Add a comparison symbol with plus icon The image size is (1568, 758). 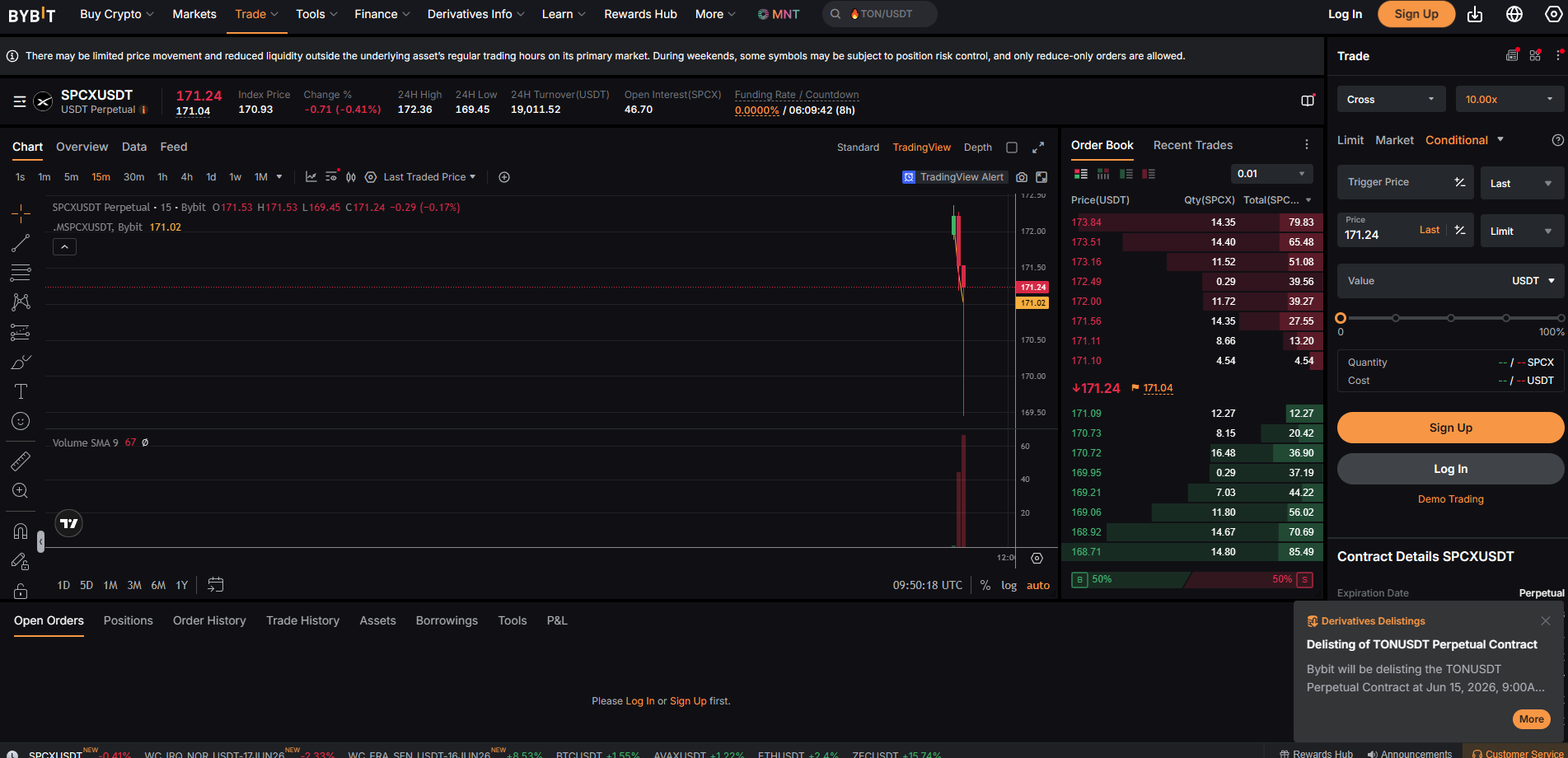coord(504,177)
